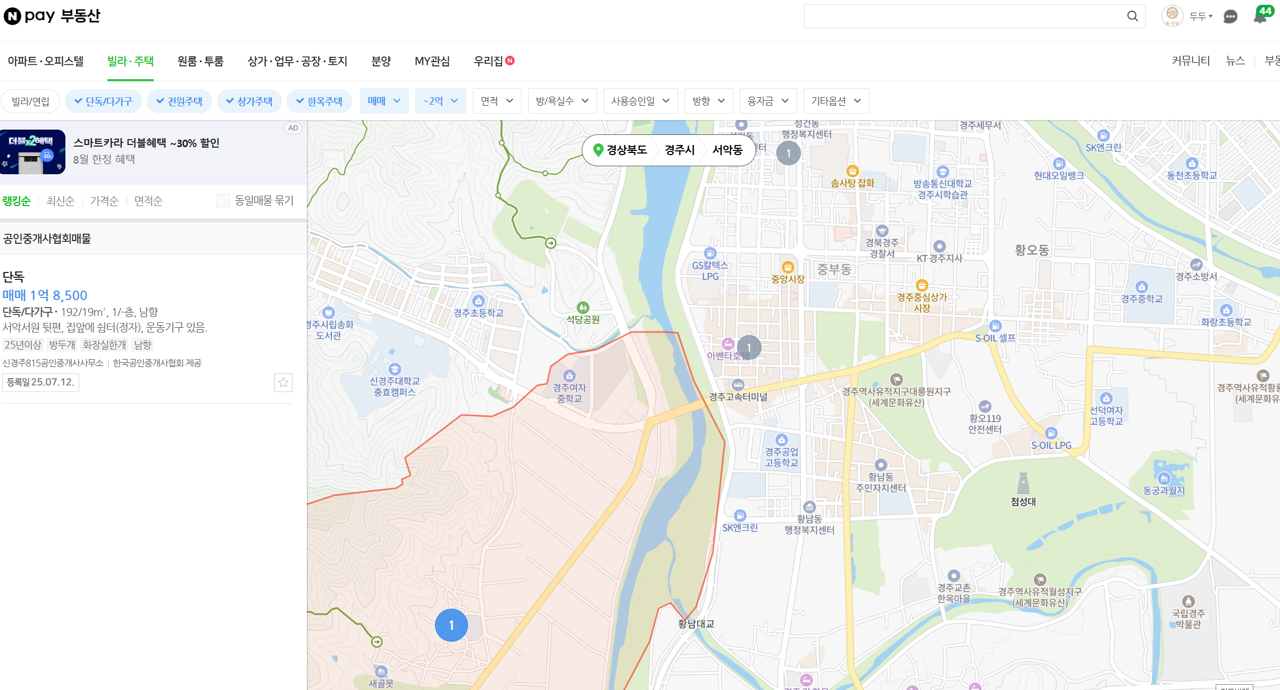1280x690 pixels.
Task: Click the green location pin before 경상북도
Action: tap(599, 149)
